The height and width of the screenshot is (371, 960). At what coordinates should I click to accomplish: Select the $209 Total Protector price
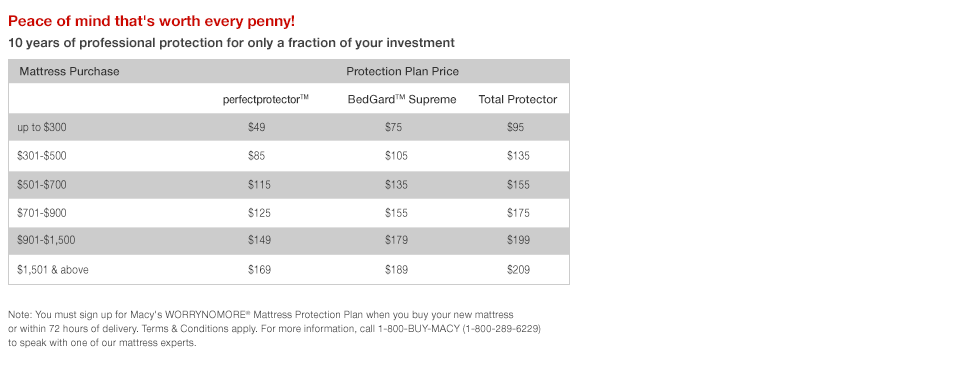[x=518, y=269]
